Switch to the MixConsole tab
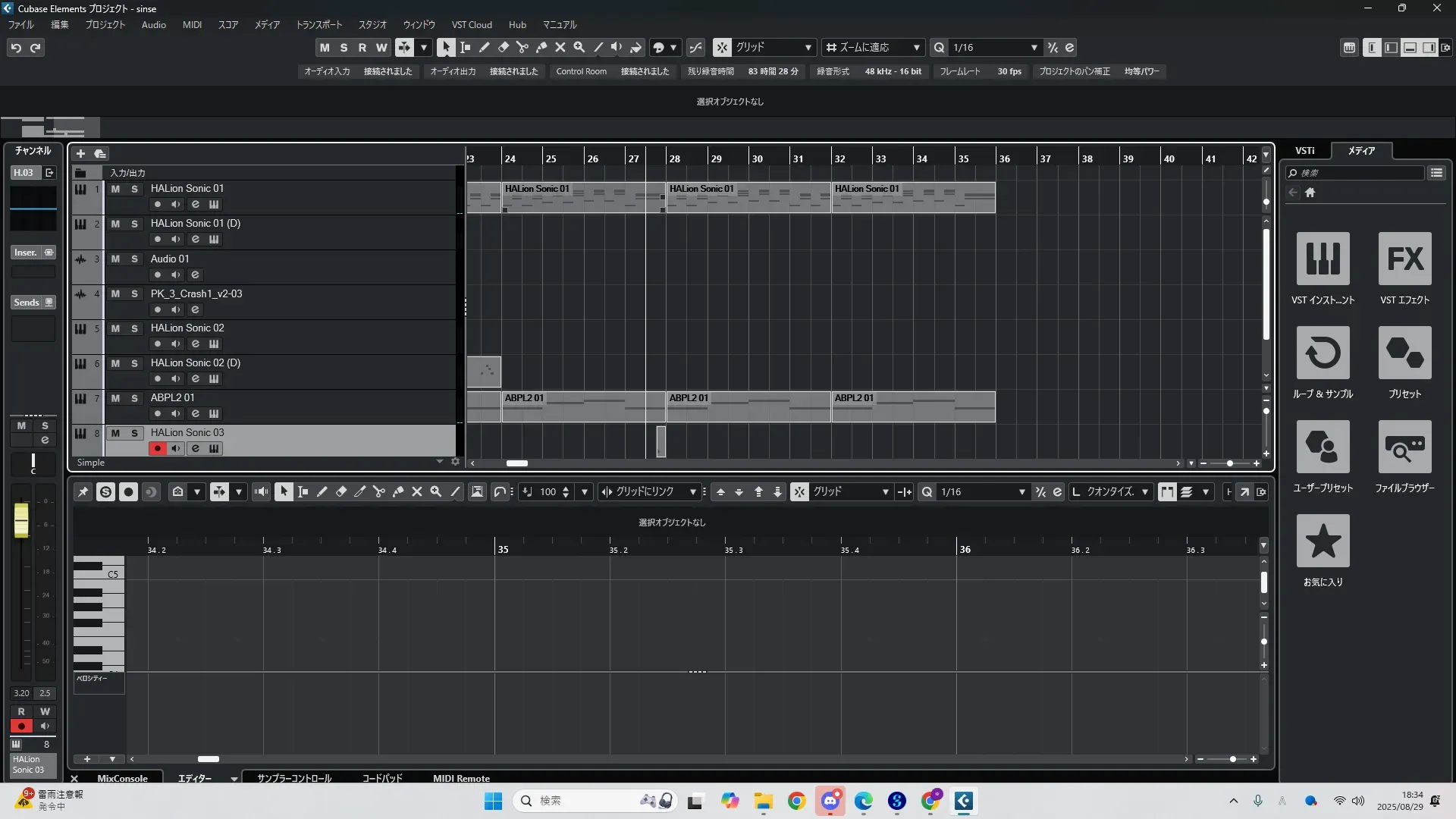The image size is (1456, 819). [122, 778]
